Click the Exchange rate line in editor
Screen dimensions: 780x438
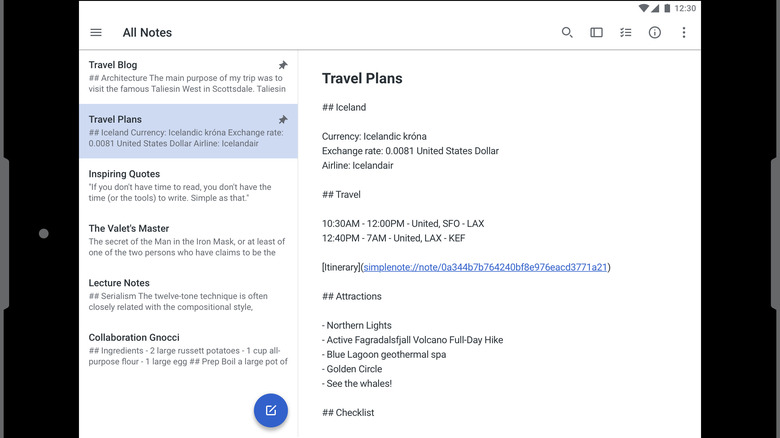pos(410,151)
